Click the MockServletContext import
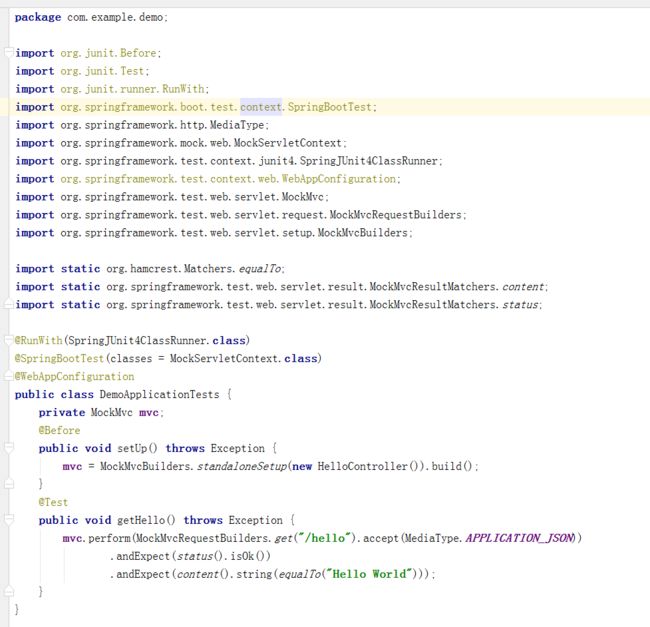Image resolution: width=650 pixels, height=627 pixels. coord(181,143)
